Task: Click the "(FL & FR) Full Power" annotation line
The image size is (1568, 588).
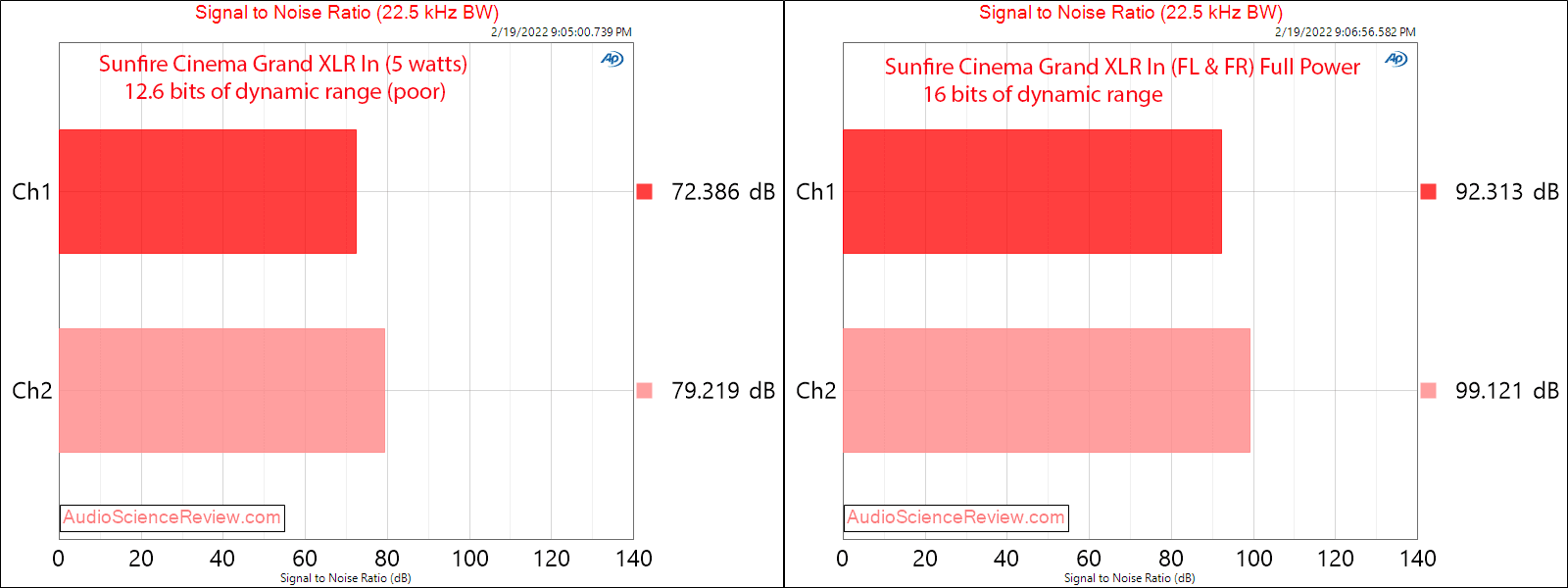Action: coord(1123,67)
